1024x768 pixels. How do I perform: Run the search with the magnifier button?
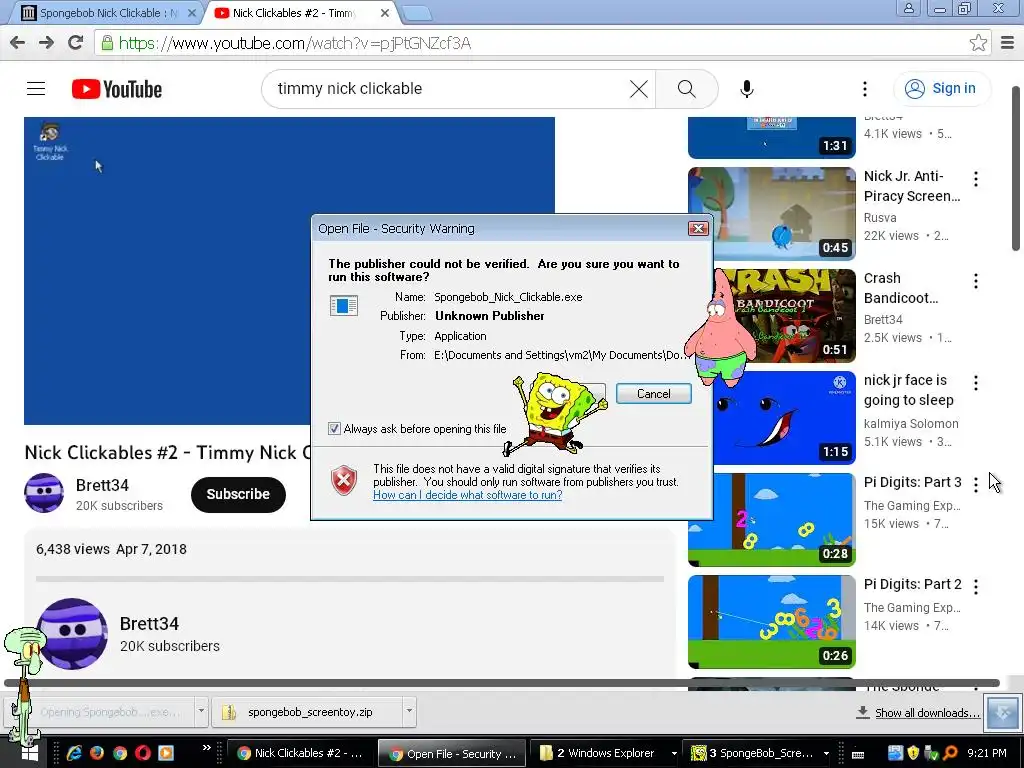point(686,89)
